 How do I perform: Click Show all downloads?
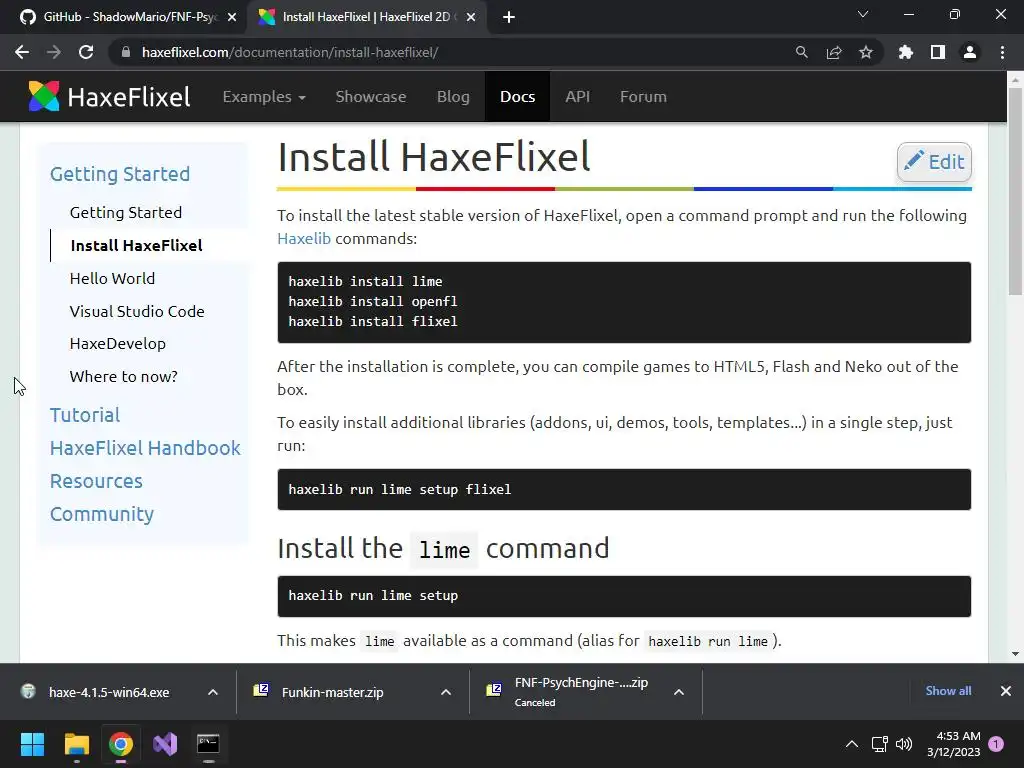948,691
